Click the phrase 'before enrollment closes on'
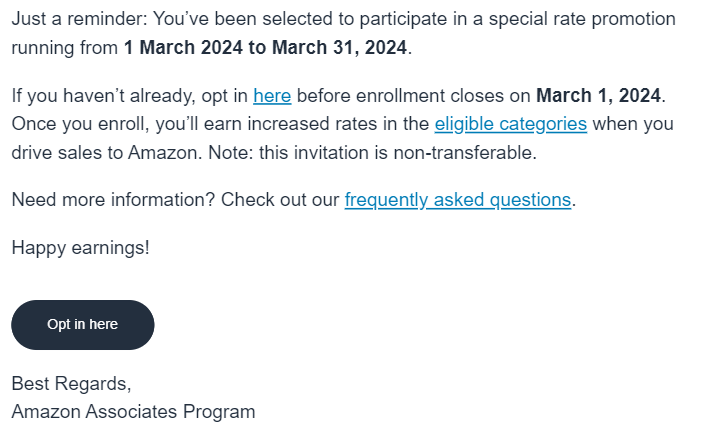Screen dimensions: 708x442 coord(414,96)
